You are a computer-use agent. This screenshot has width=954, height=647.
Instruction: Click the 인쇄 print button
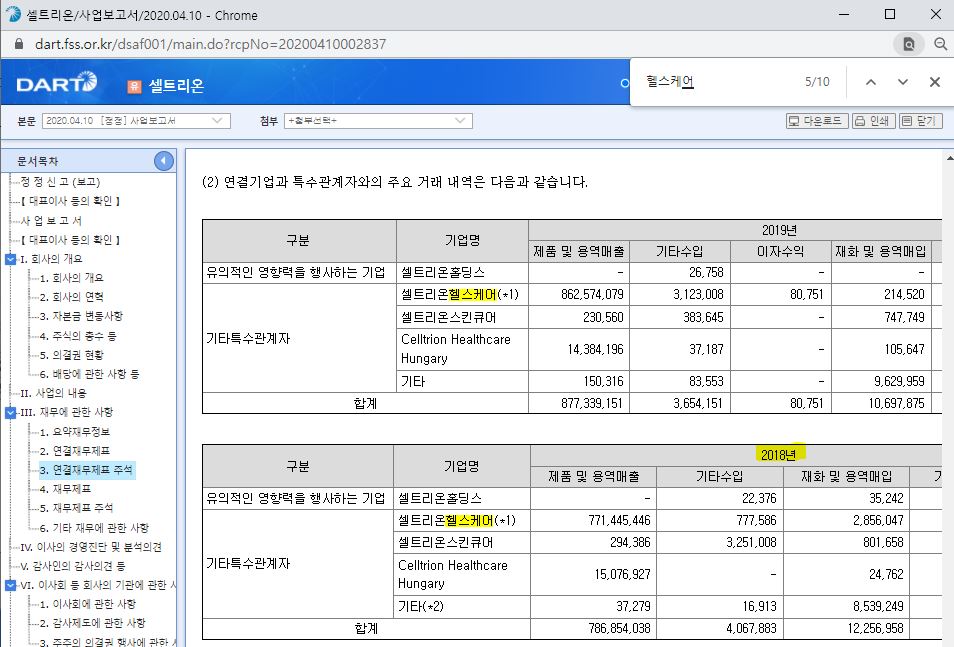pyautogui.click(x=873, y=121)
